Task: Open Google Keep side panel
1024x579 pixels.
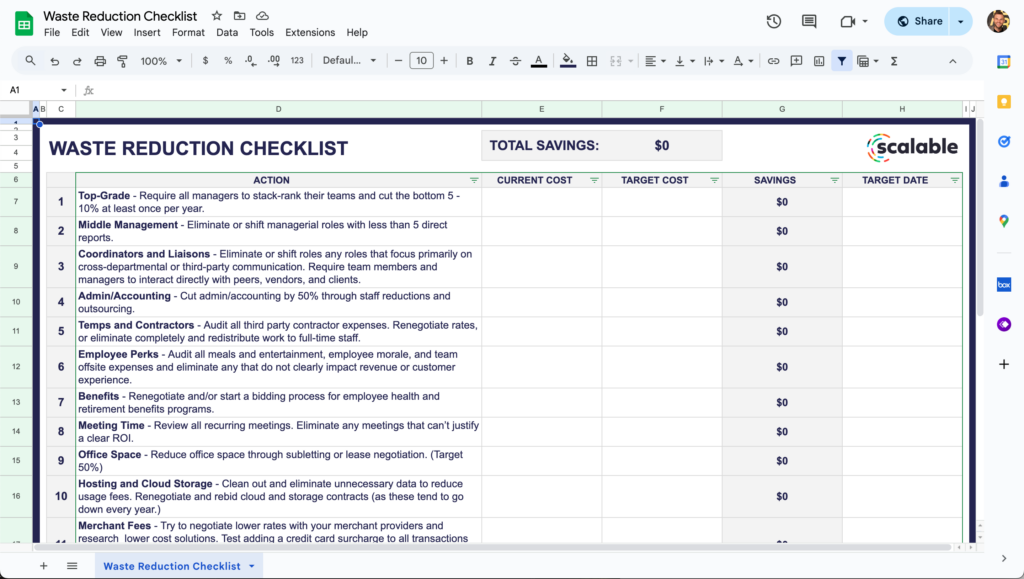Action: (x=1004, y=102)
